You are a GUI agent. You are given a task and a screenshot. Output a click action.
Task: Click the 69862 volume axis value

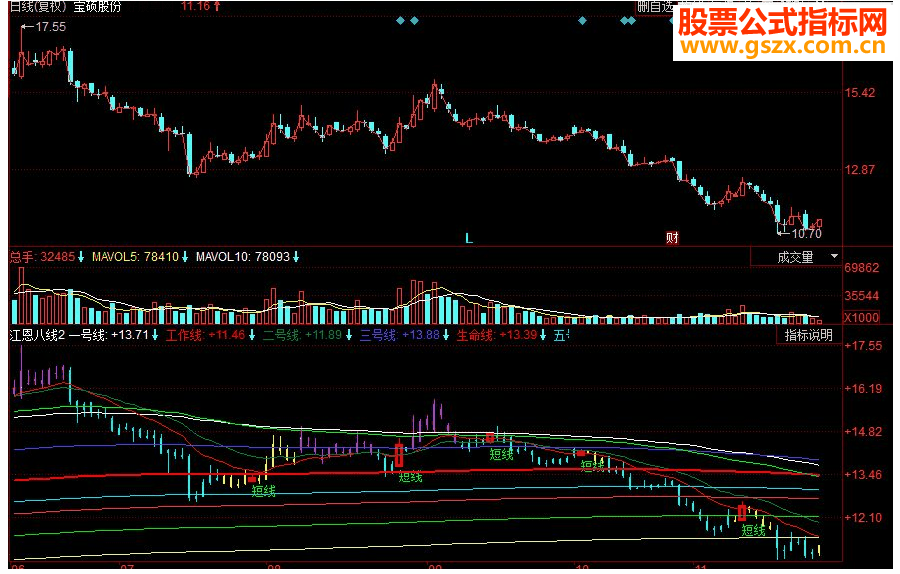tap(862, 267)
